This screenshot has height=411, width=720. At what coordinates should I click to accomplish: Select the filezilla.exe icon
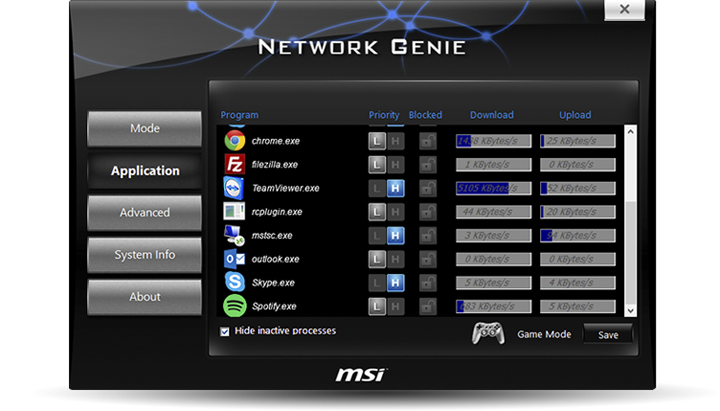[234, 165]
